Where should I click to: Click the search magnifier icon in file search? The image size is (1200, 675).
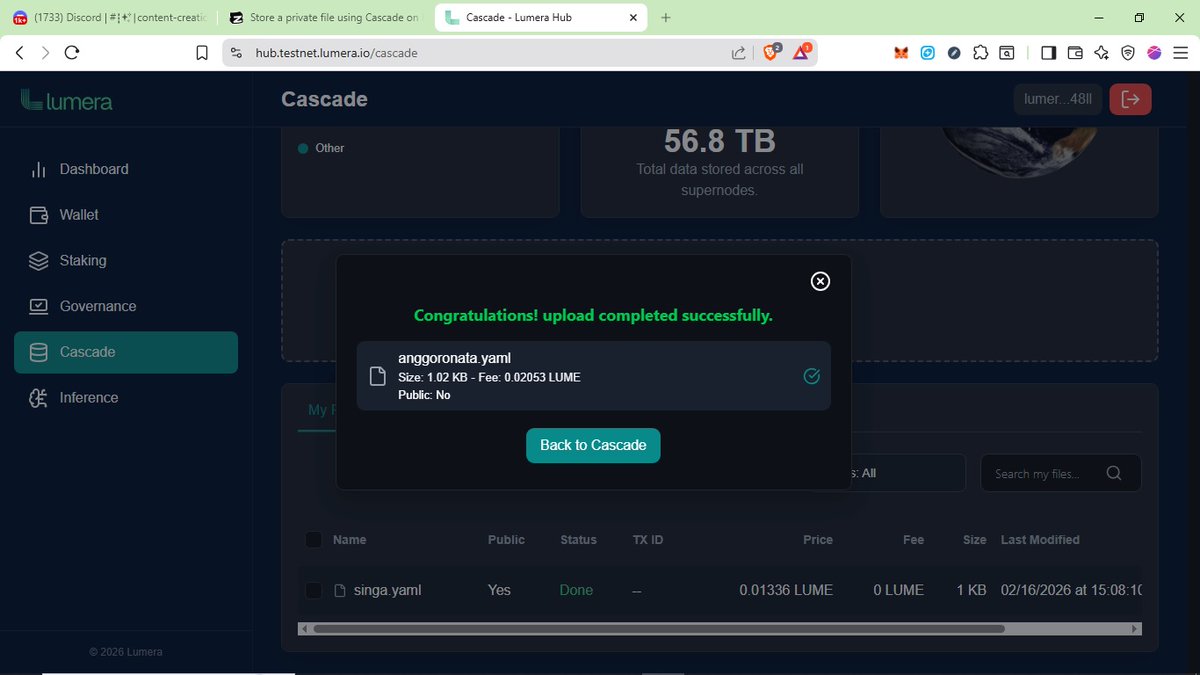click(x=1114, y=474)
